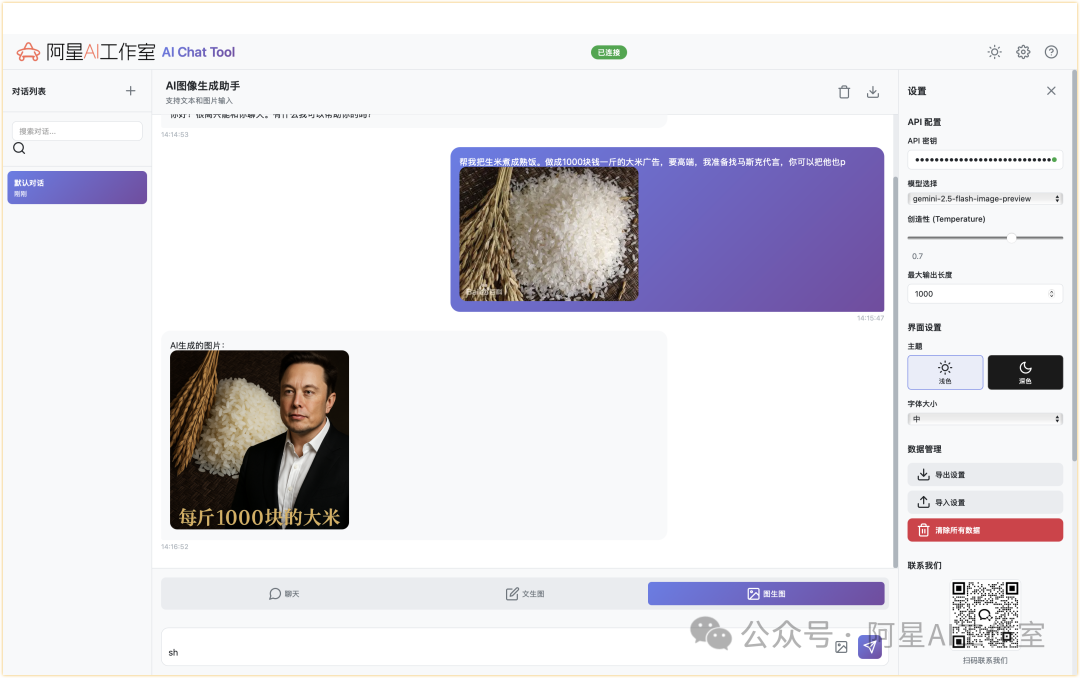The height and width of the screenshot is (678, 1080).
Task: Adjust the Temperature slider handle
Action: pyautogui.click(x=1011, y=238)
